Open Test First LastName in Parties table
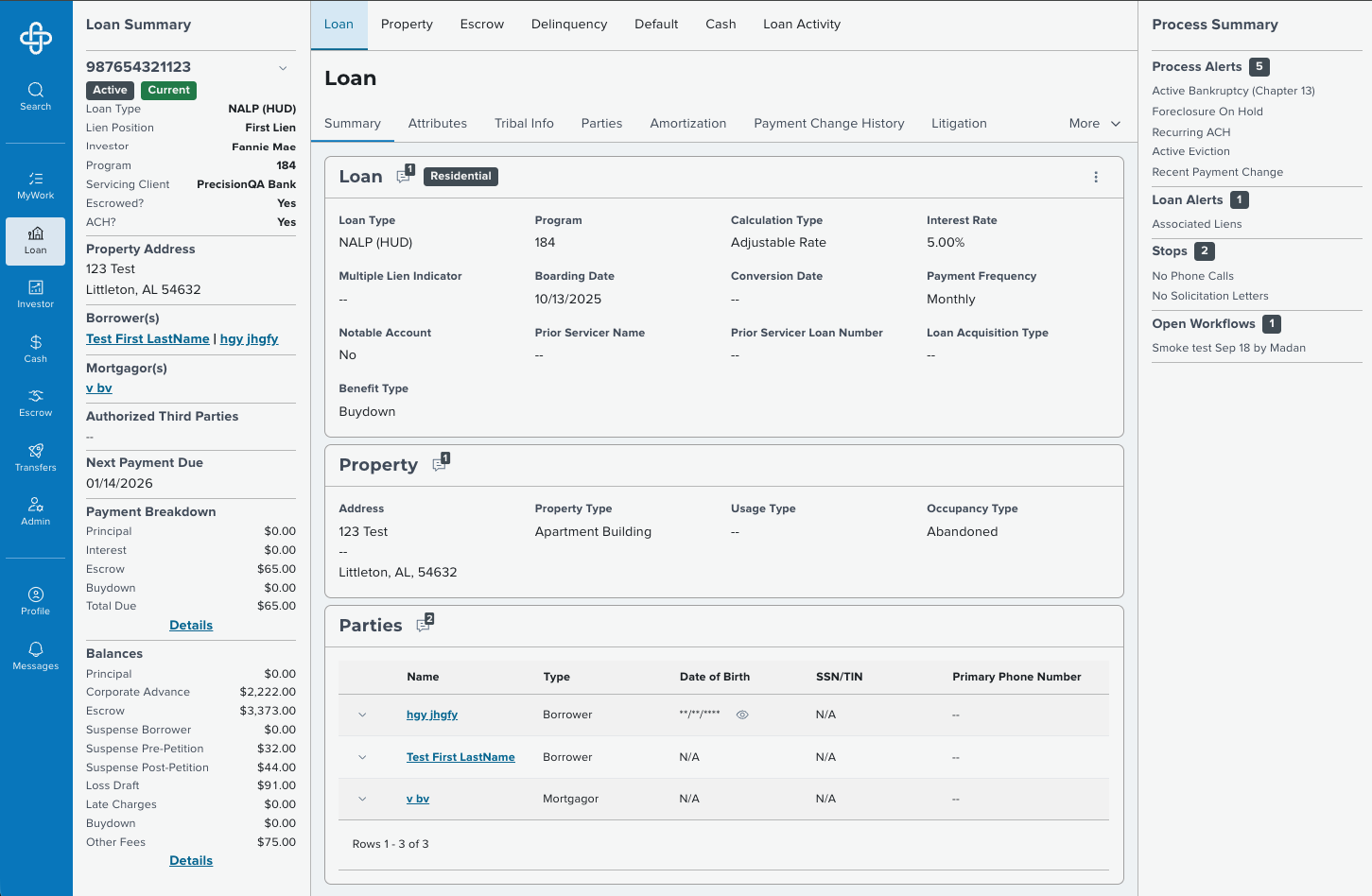 click(x=460, y=757)
